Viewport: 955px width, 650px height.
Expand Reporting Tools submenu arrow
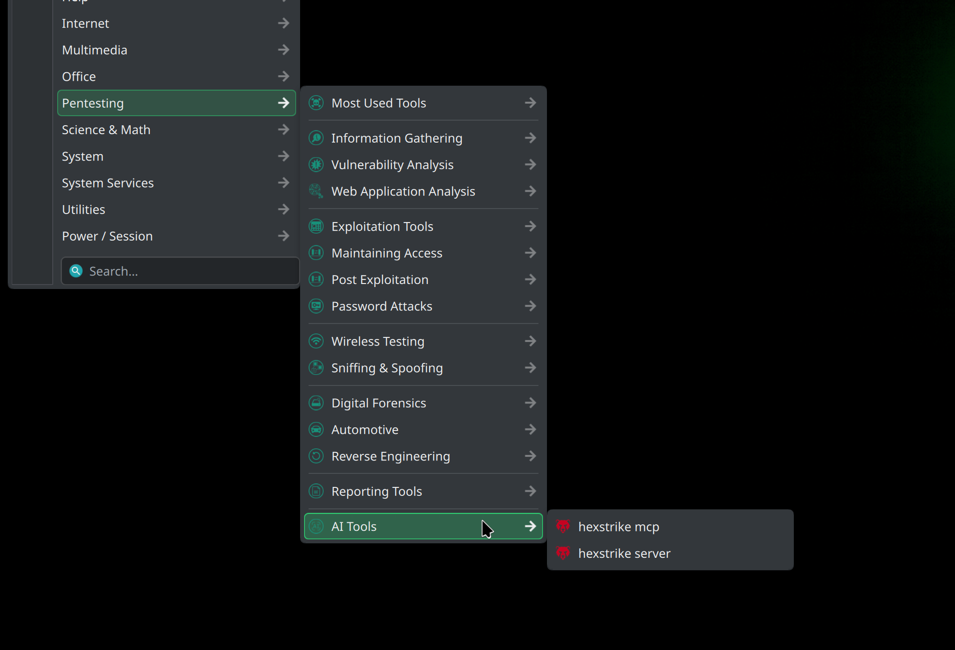530,491
